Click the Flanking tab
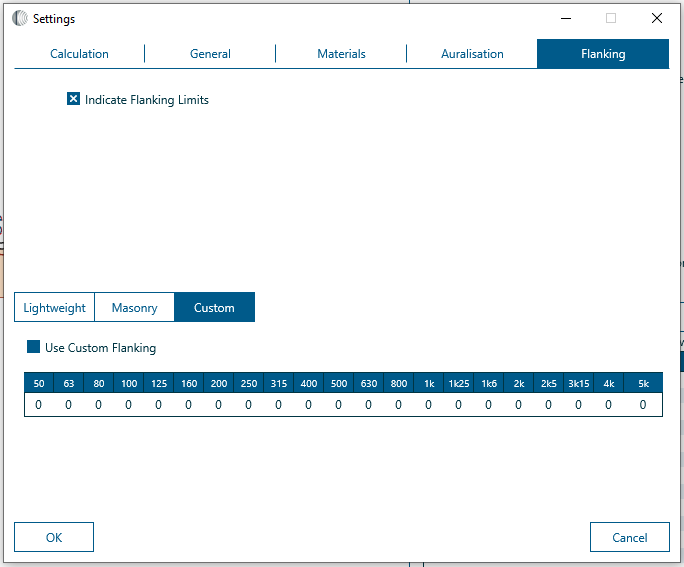 (603, 54)
